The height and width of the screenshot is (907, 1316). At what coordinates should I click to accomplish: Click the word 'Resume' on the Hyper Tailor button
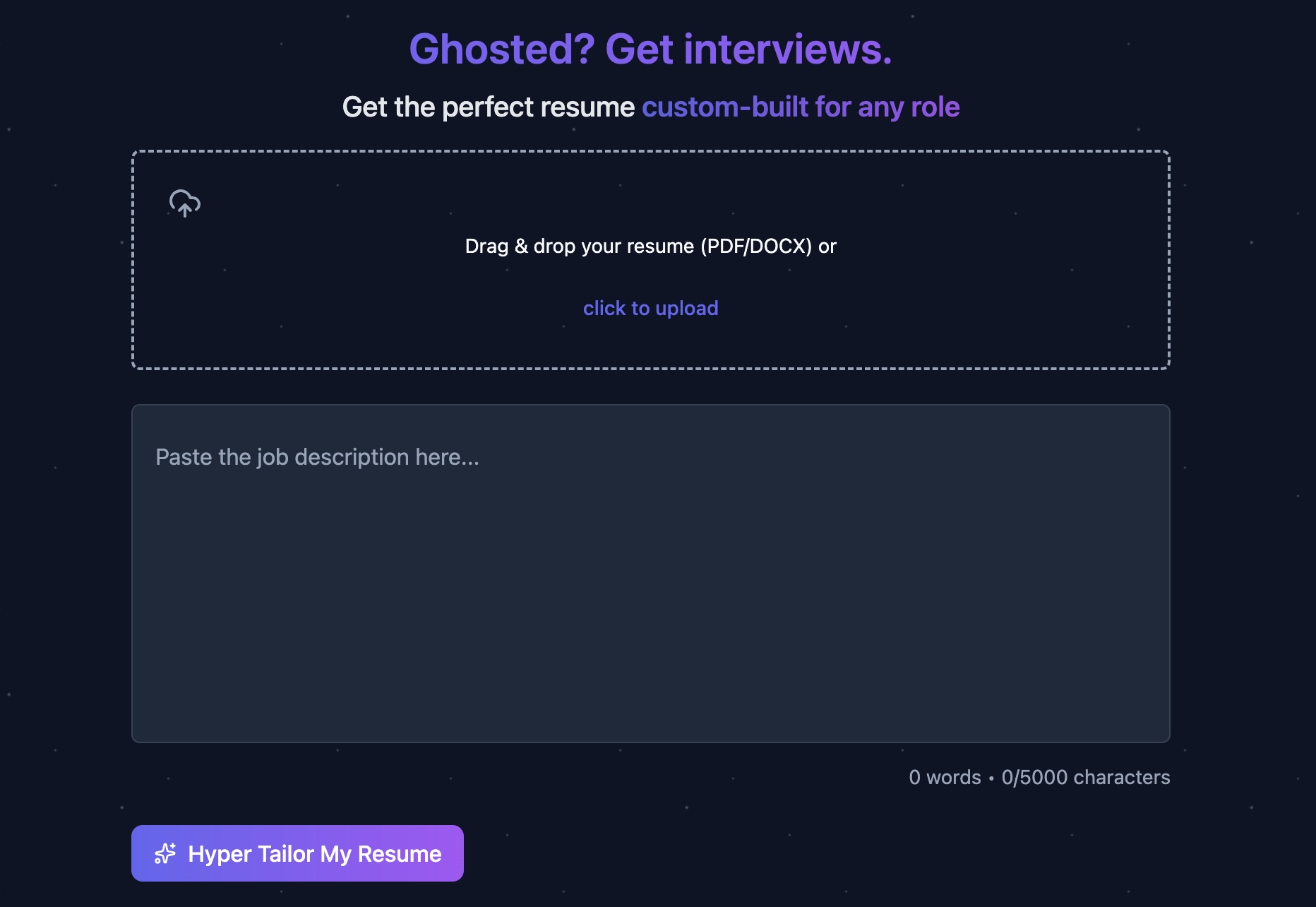pyautogui.click(x=400, y=854)
